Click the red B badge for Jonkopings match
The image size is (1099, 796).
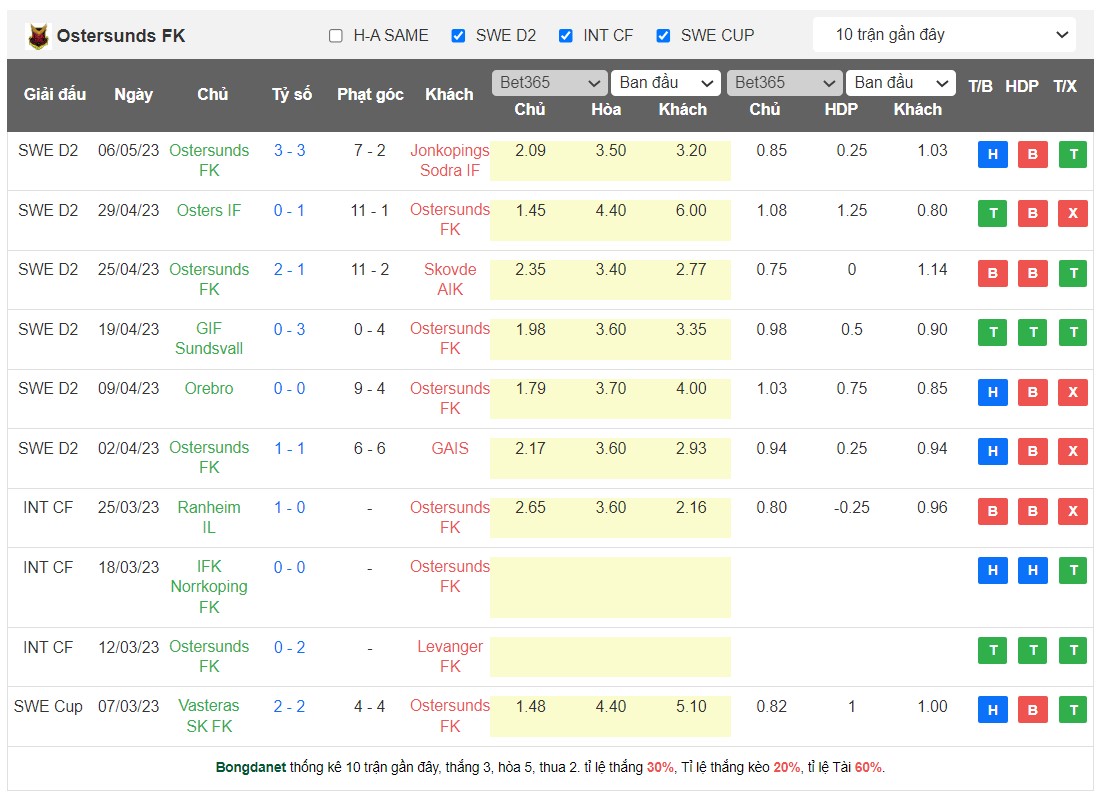click(1032, 154)
